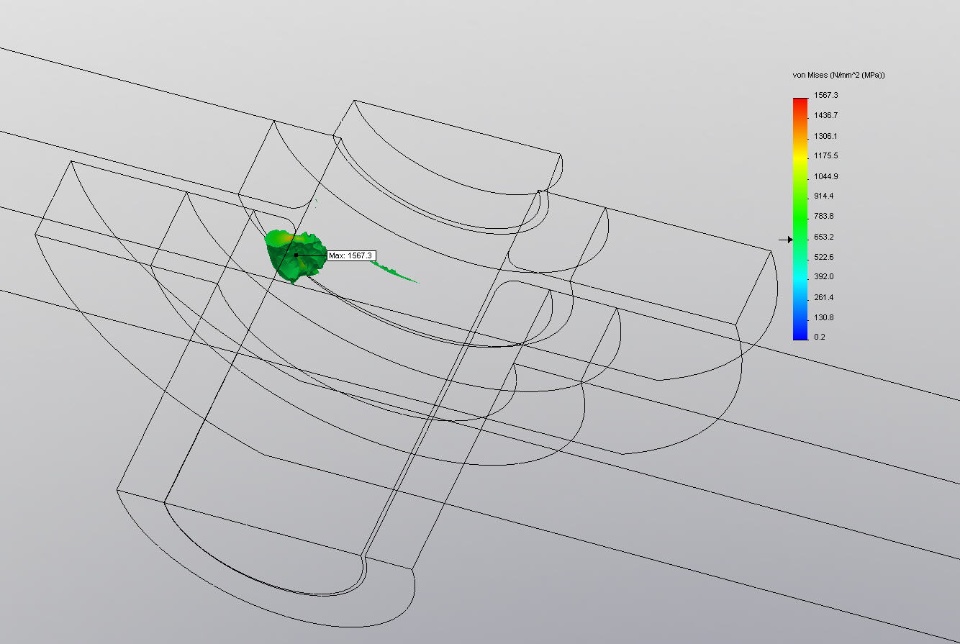Pick legend value '914.4'
This screenshot has width=960, height=644.
point(823,196)
